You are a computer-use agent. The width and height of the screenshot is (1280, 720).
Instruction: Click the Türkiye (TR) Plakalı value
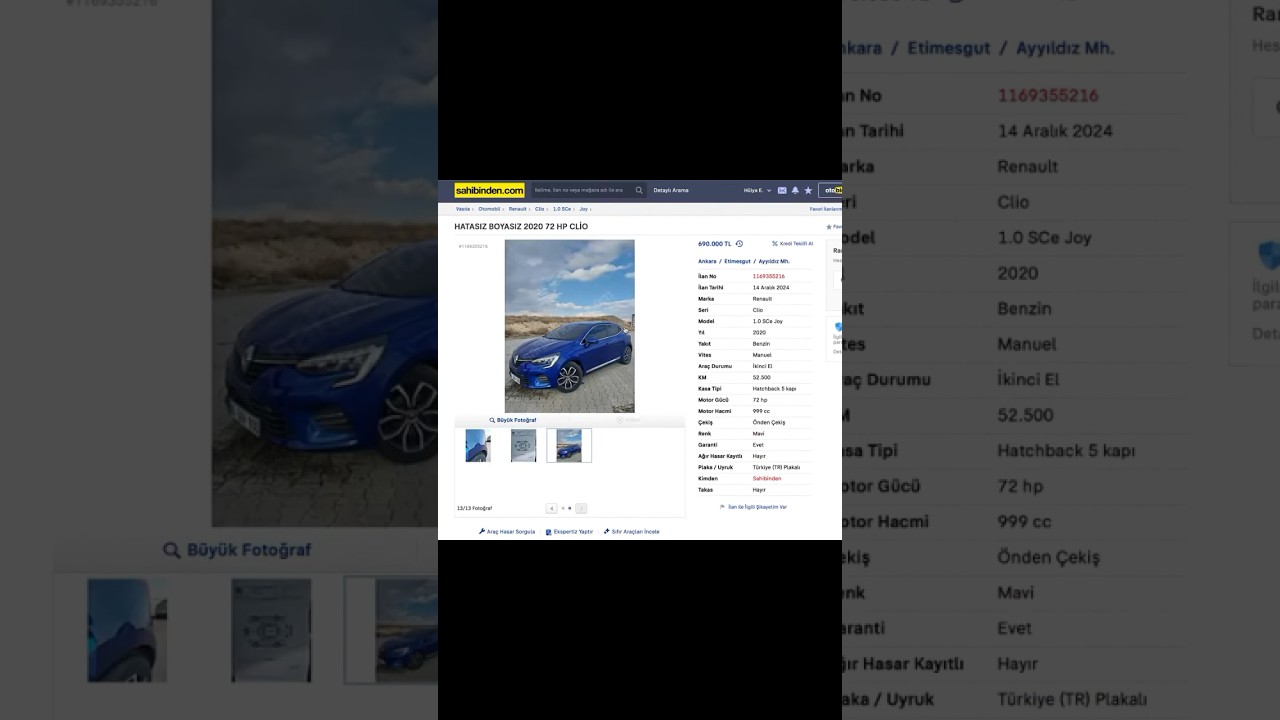pyautogui.click(x=777, y=468)
